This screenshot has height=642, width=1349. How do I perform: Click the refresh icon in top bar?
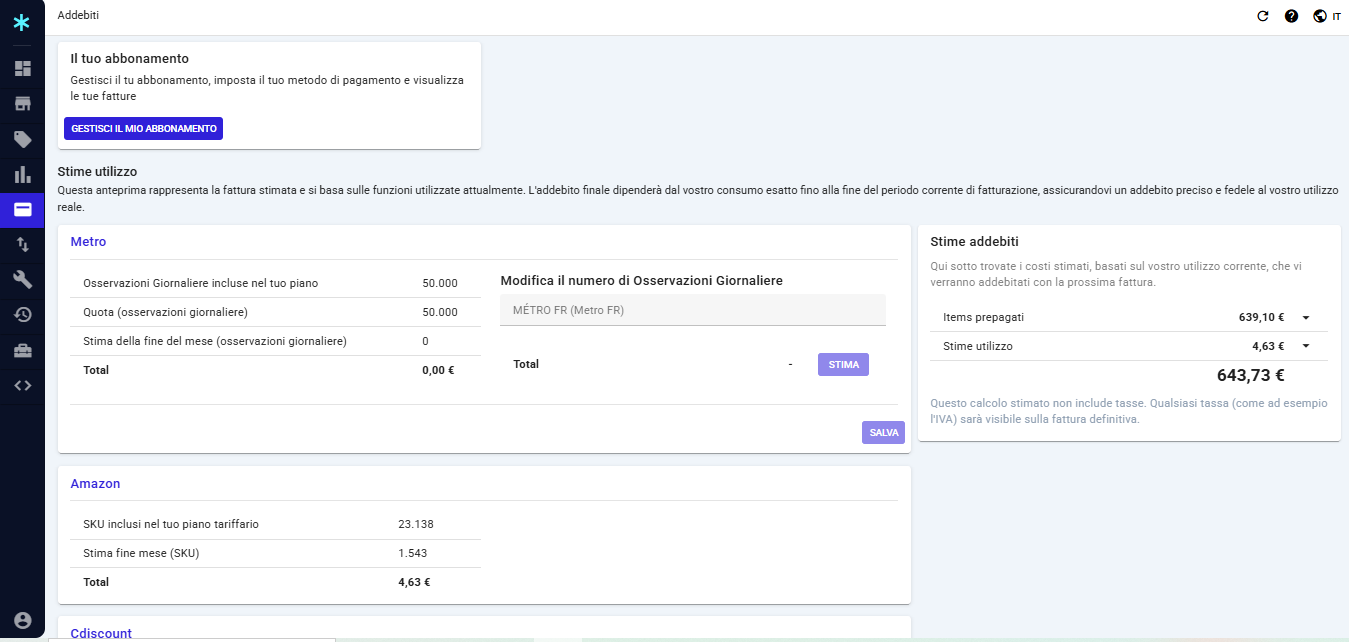click(1262, 16)
